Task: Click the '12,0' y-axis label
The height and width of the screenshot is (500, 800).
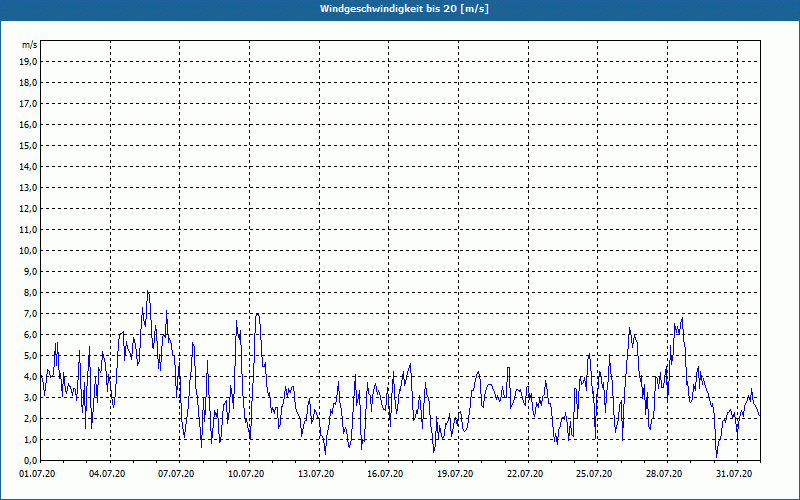Action: coord(28,209)
